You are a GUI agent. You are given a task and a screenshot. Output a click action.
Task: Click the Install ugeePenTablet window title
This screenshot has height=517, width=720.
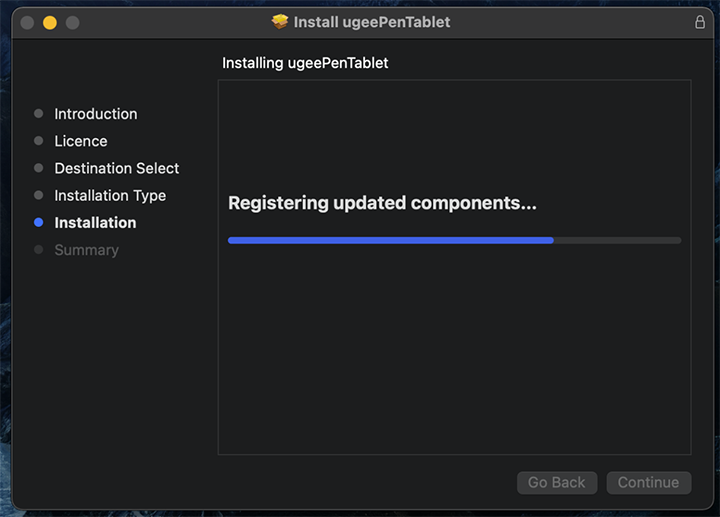point(372,22)
